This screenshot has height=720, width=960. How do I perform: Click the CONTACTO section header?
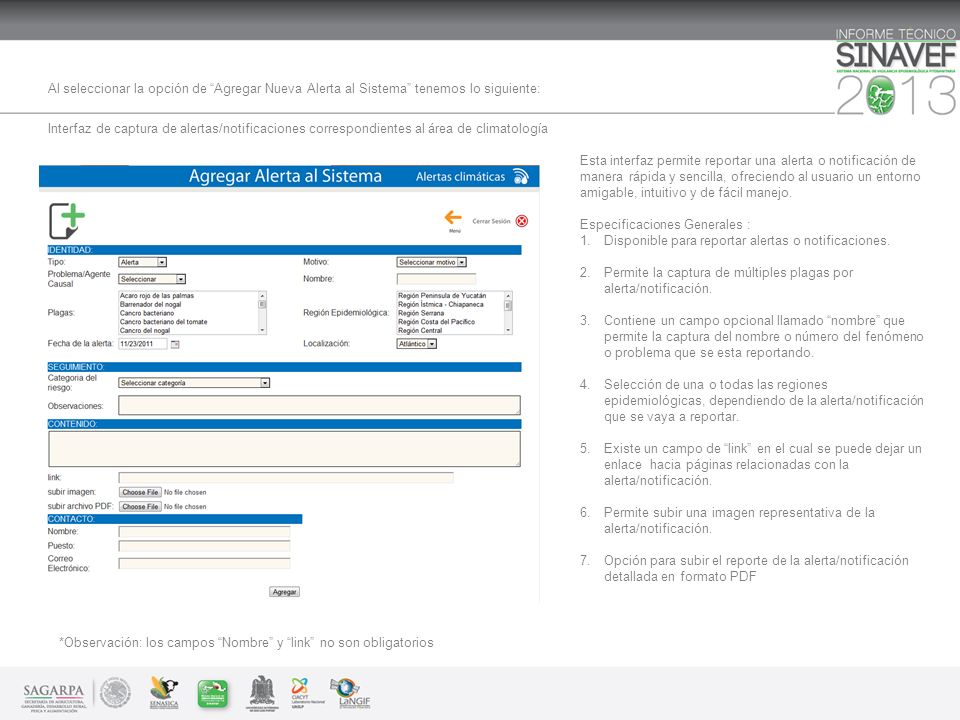pyautogui.click(x=174, y=519)
